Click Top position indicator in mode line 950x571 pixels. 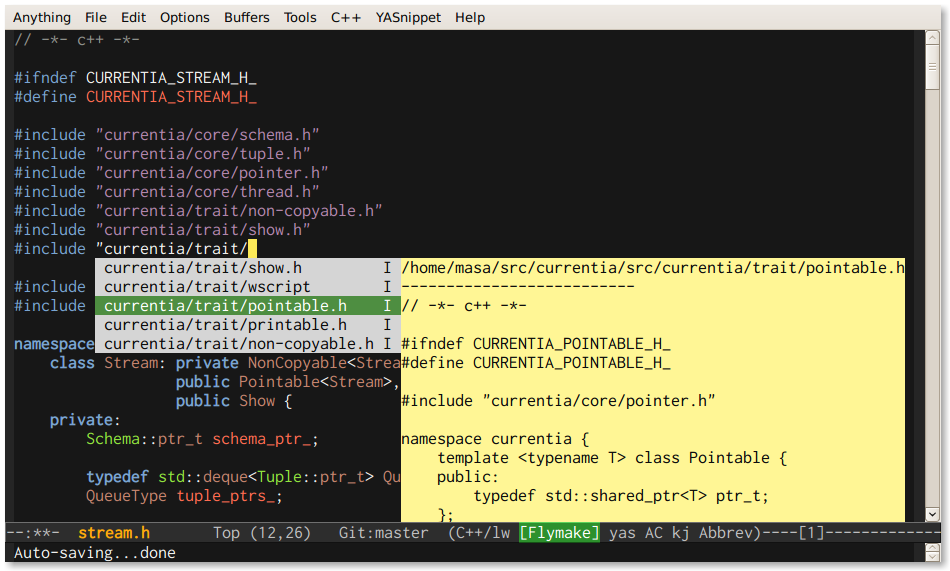(227, 533)
